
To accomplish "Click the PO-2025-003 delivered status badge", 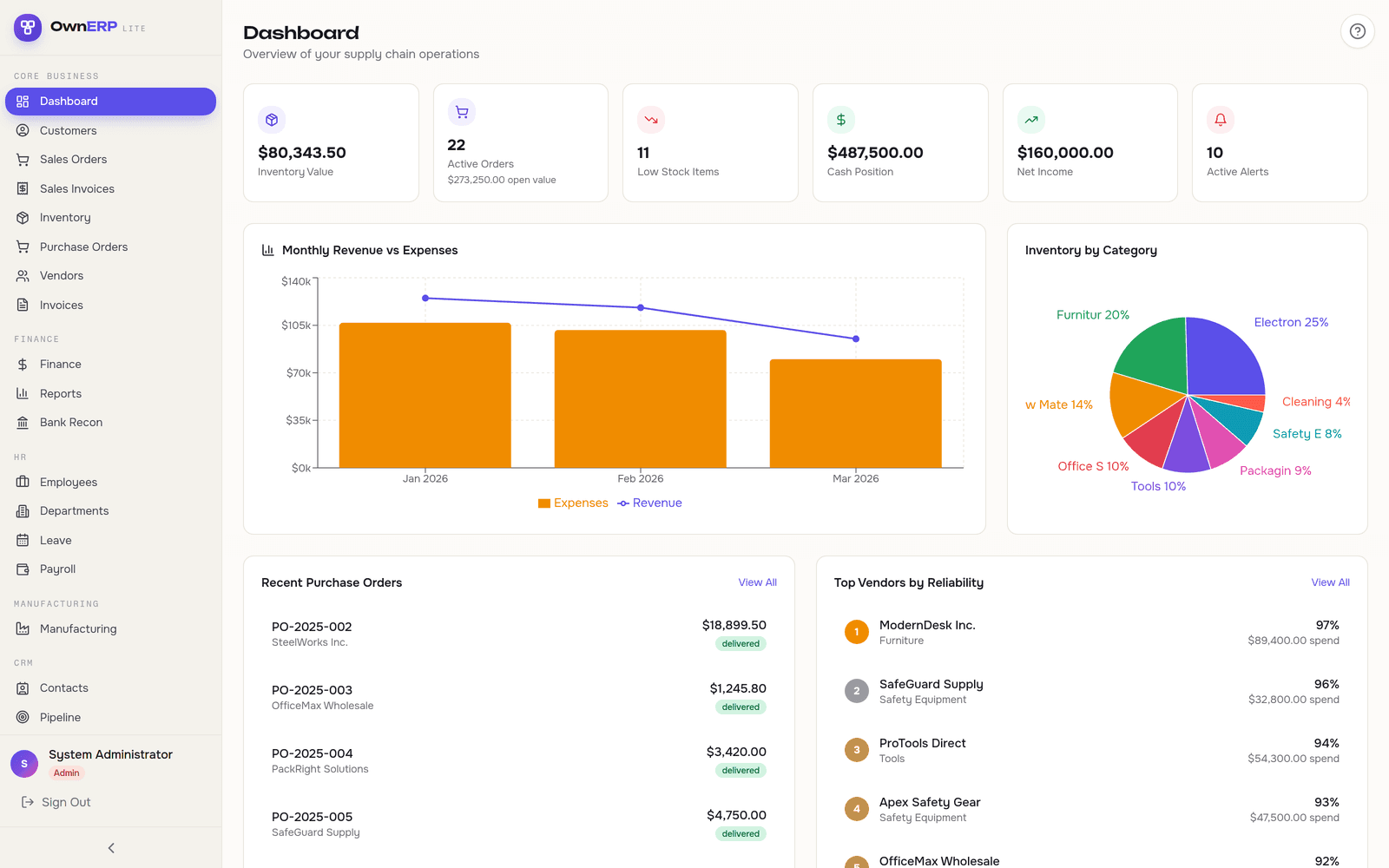I will (741, 707).
